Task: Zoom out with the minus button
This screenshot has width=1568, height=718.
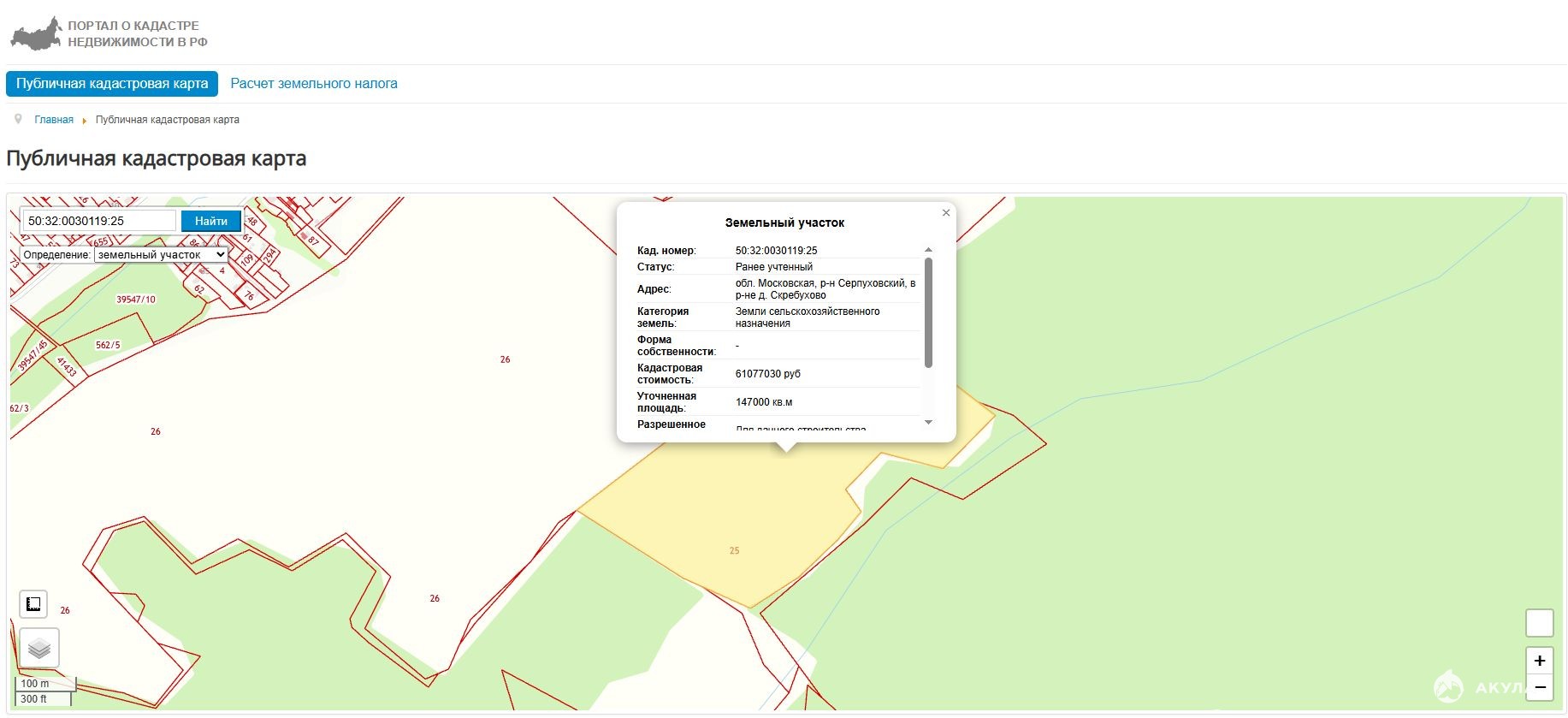Action: tap(1539, 687)
